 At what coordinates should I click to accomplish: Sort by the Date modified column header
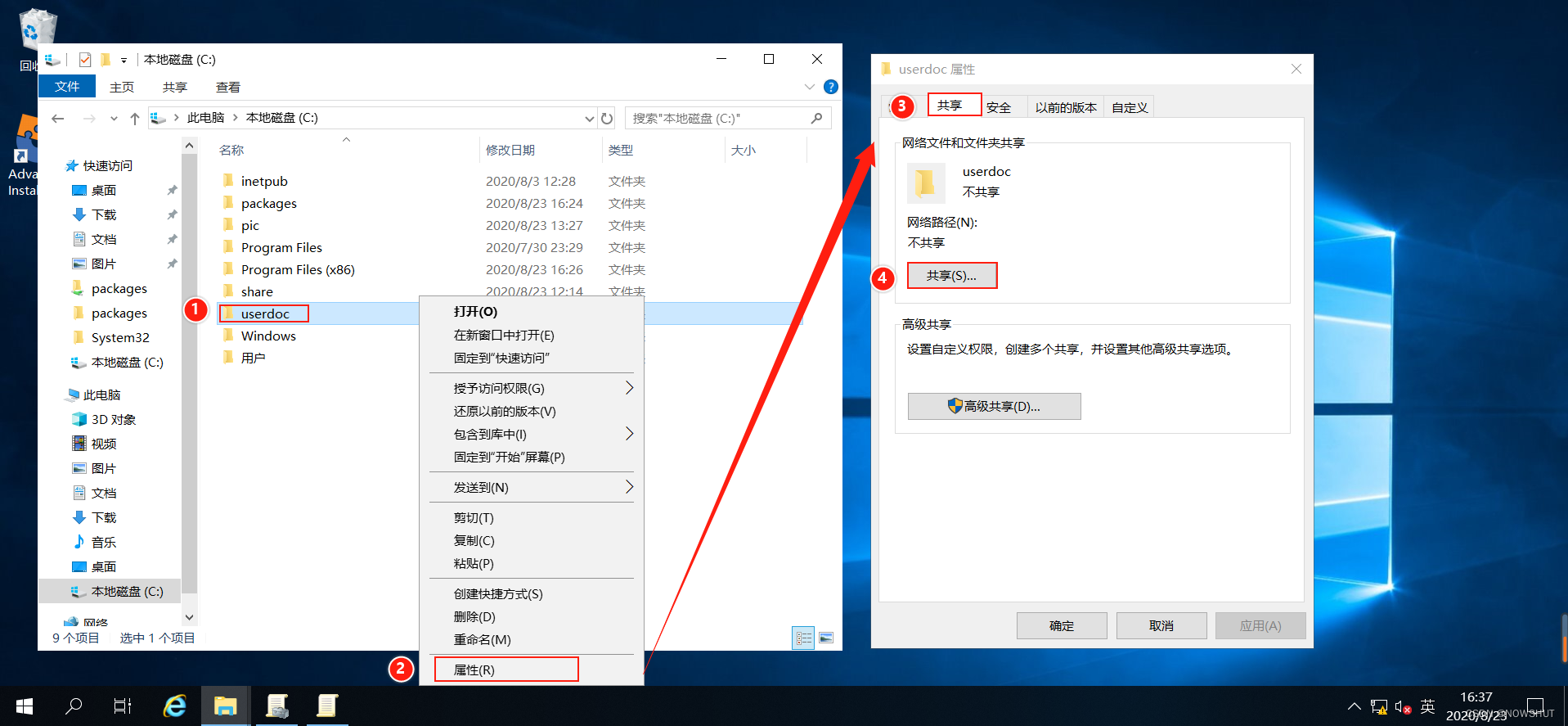click(540, 150)
